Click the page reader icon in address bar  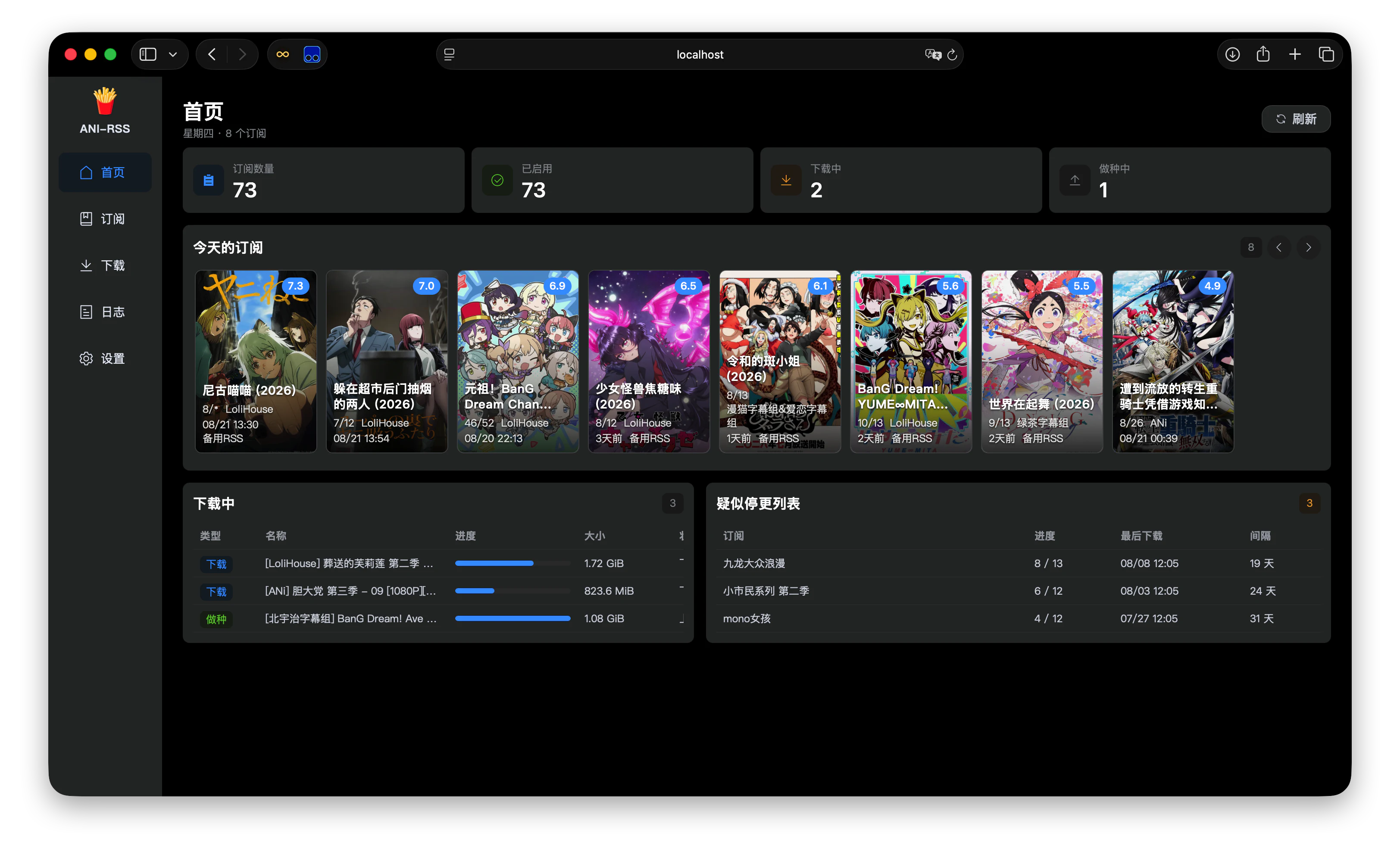pyautogui.click(x=449, y=55)
